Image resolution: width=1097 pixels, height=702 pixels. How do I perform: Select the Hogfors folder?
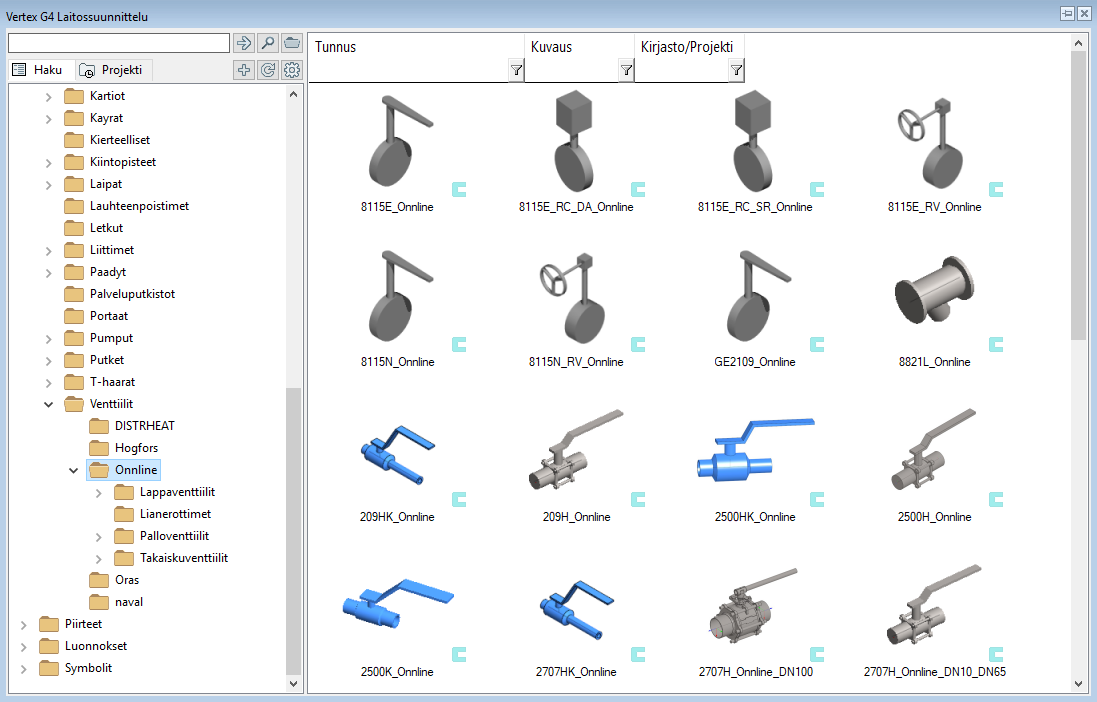pyautogui.click(x=136, y=448)
